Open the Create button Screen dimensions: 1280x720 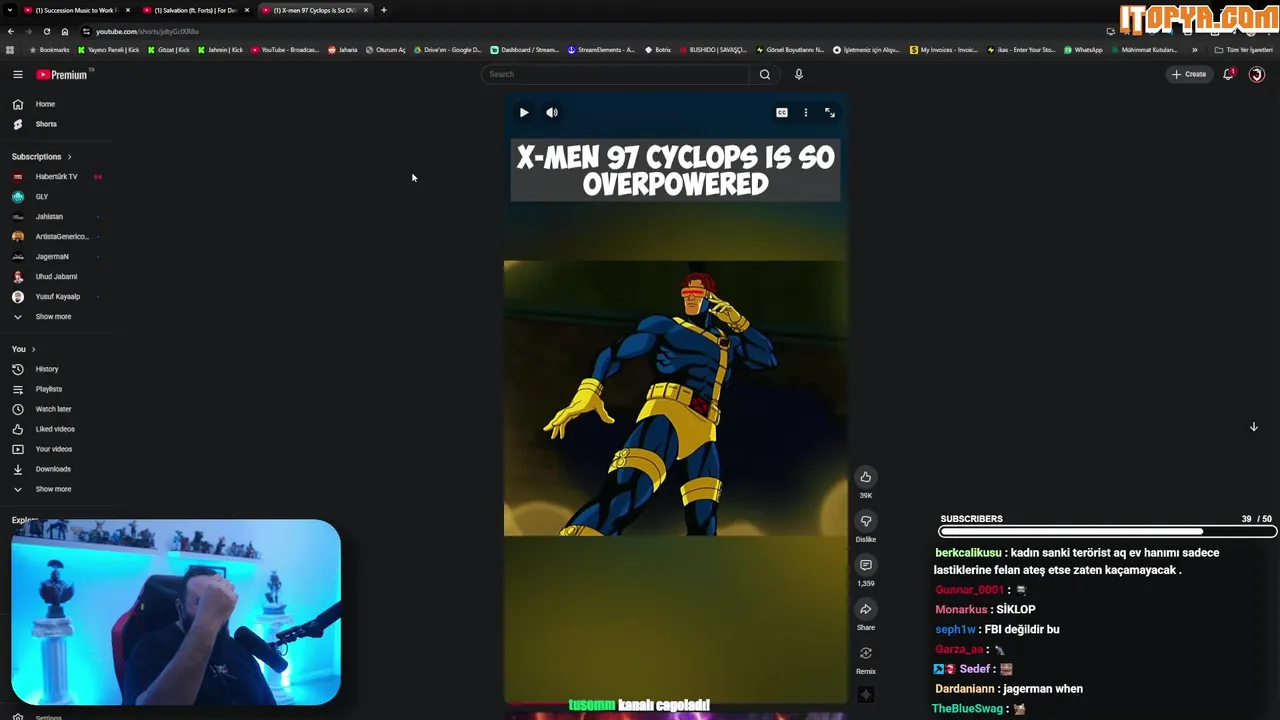coord(1189,74)
